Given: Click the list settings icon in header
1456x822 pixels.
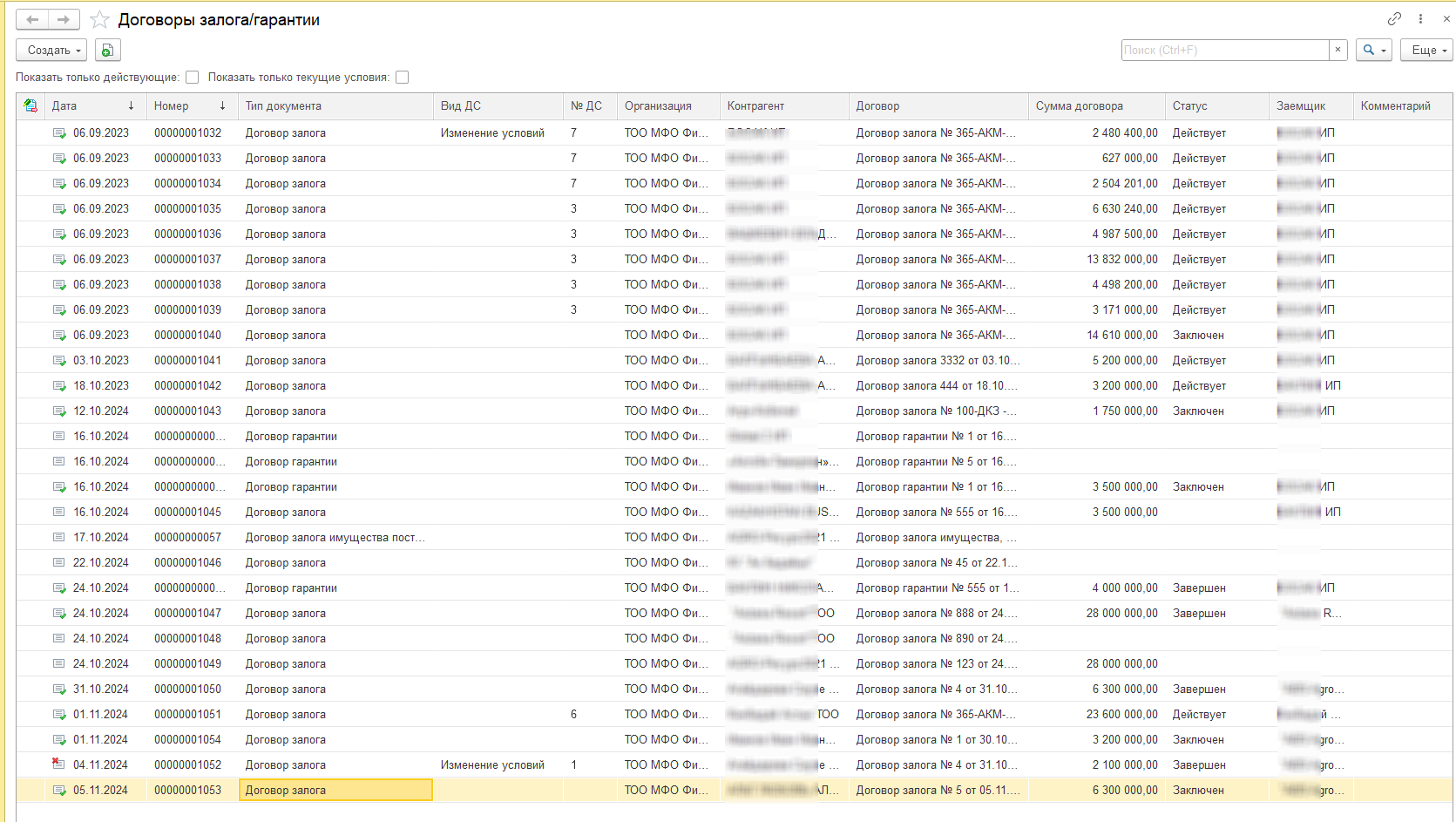Looking at the screenshot, I should [30, 105].
